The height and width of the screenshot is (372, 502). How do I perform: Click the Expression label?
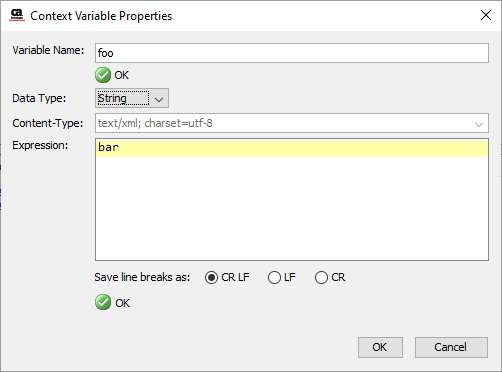coord(40,145)
